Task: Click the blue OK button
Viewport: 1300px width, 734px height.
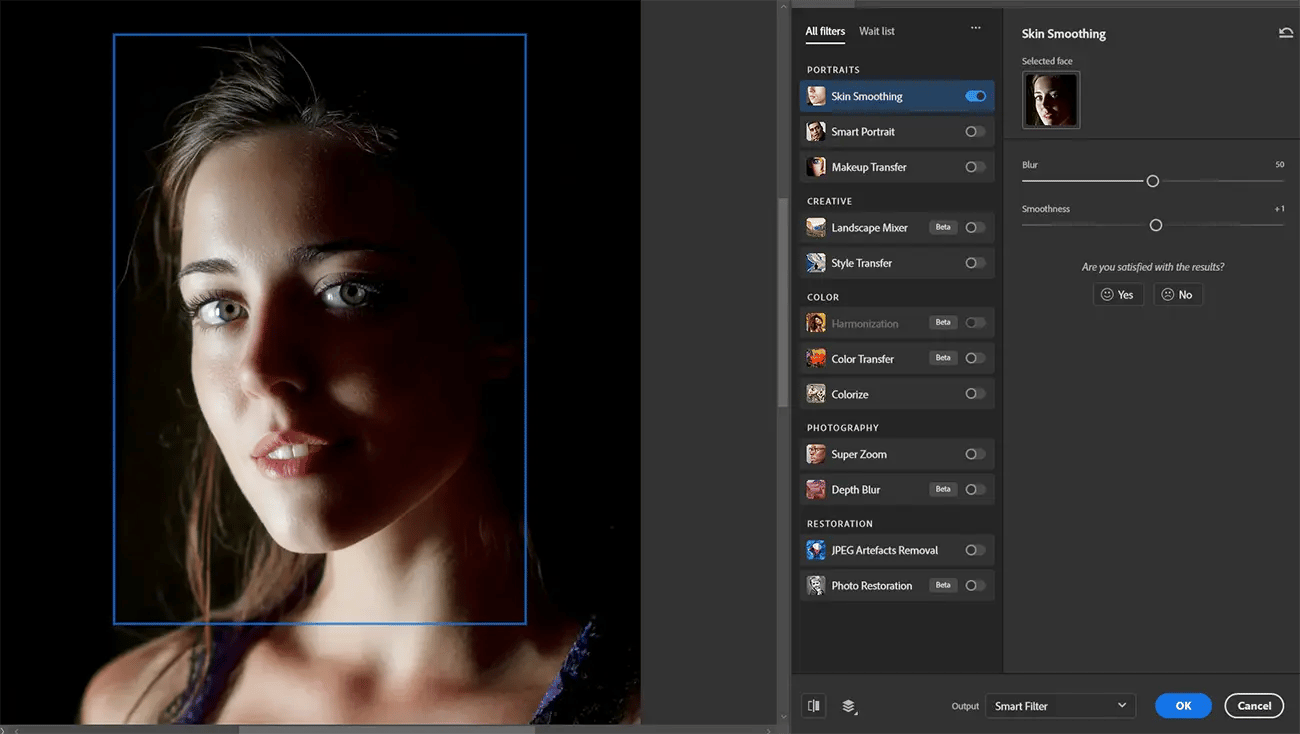Action: point(1183,706)
